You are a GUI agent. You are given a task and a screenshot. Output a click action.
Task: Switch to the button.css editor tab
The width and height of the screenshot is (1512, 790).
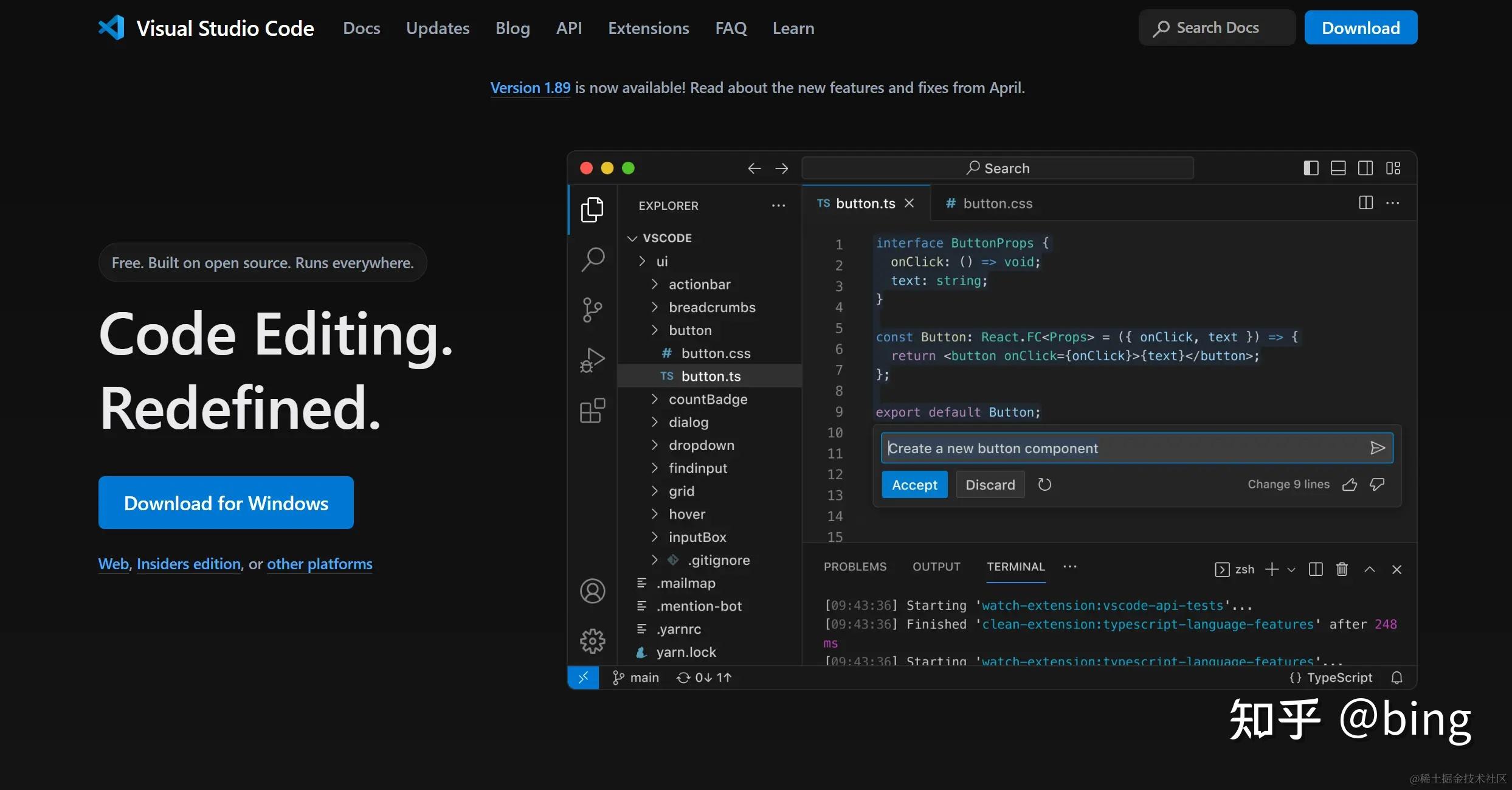click(x=989, y=203)
